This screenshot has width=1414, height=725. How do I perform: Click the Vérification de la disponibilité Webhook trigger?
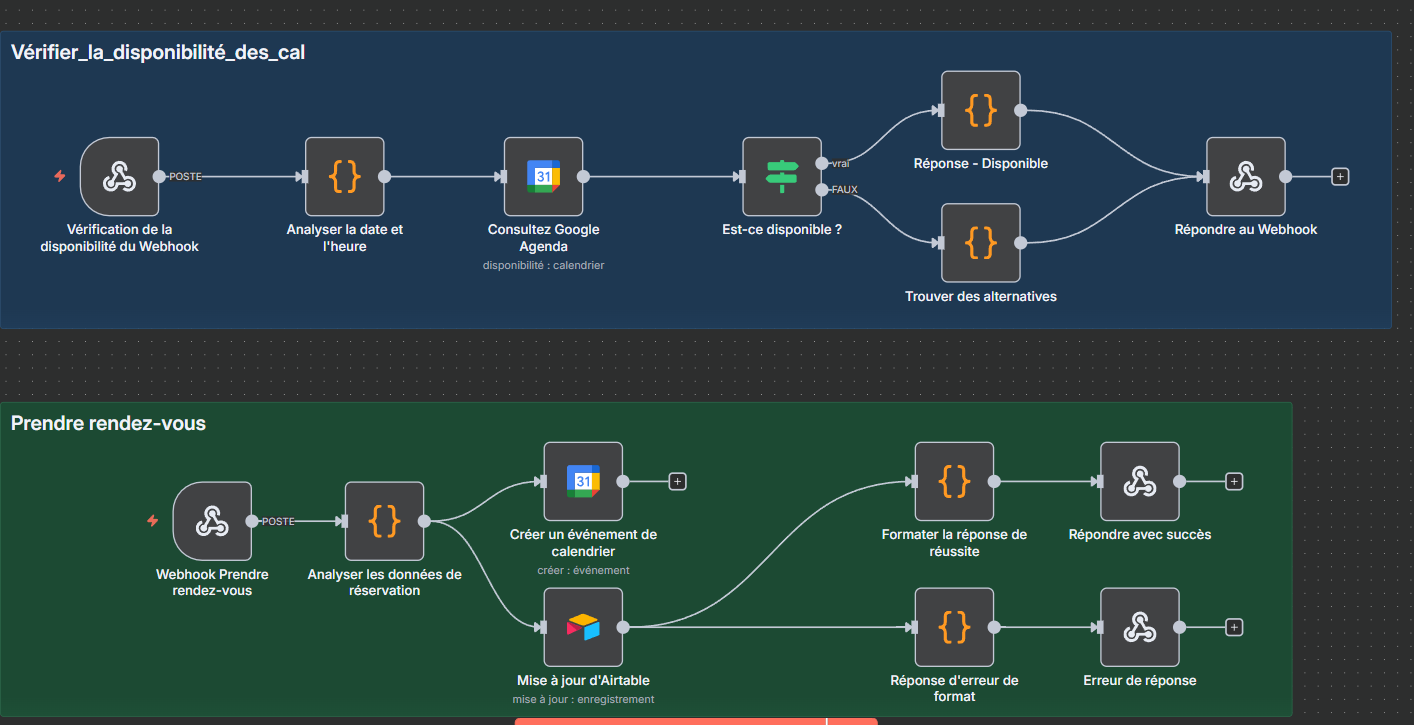coord(120,177)
